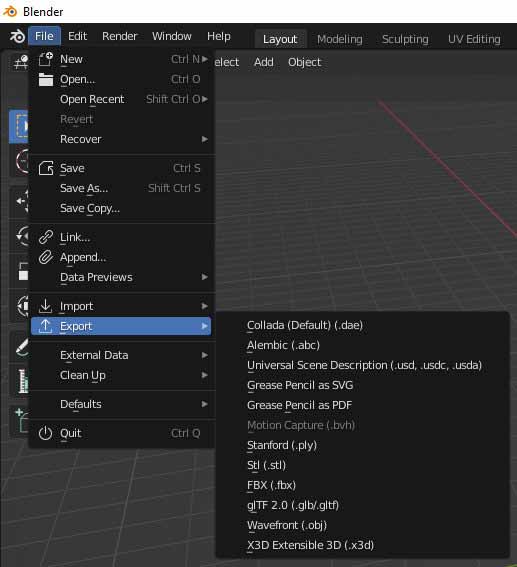Export as Stanford (.ply)
This screenshot has height=567, width=517.
(363, 445)
